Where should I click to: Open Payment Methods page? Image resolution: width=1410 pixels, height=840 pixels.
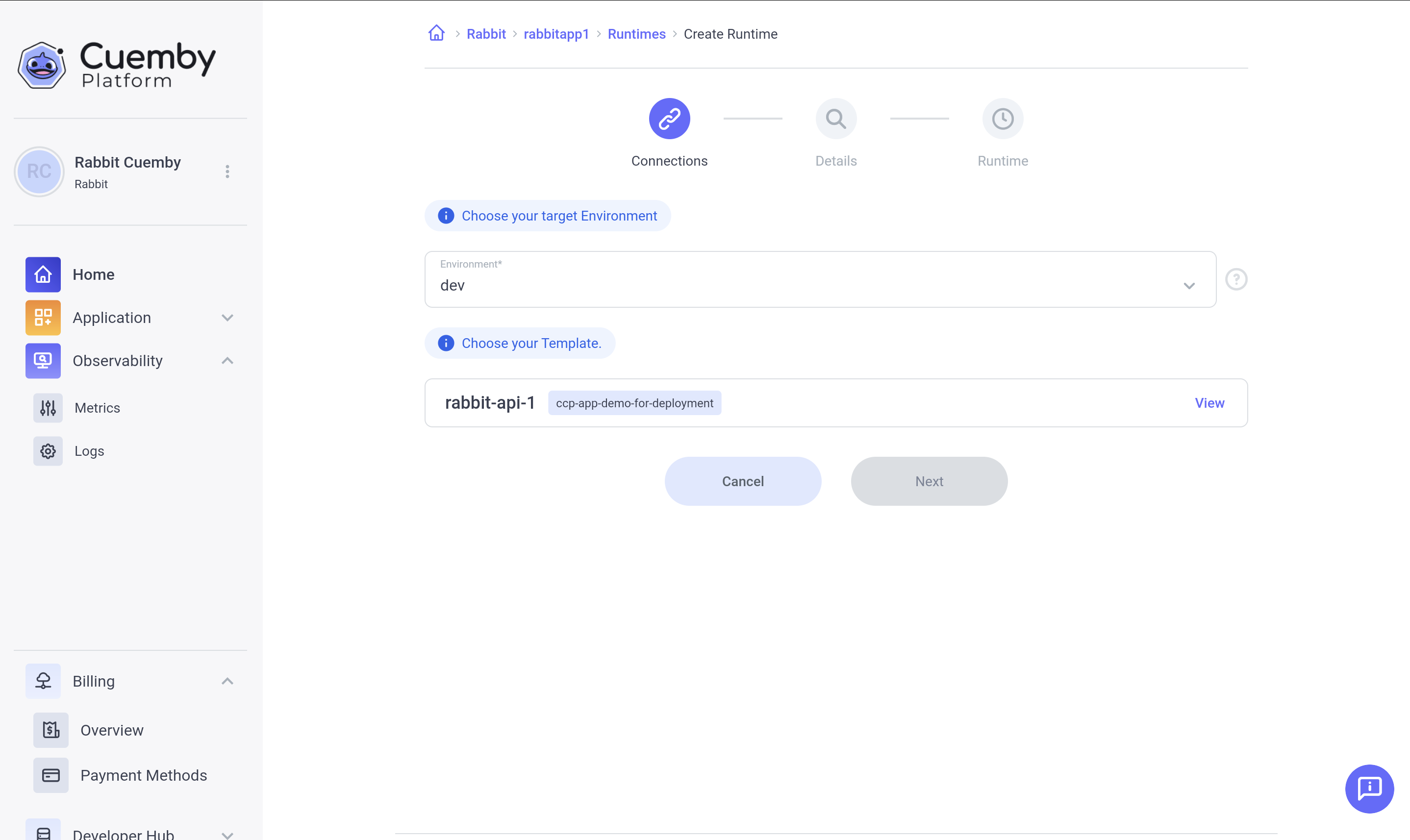click(143, 775)
